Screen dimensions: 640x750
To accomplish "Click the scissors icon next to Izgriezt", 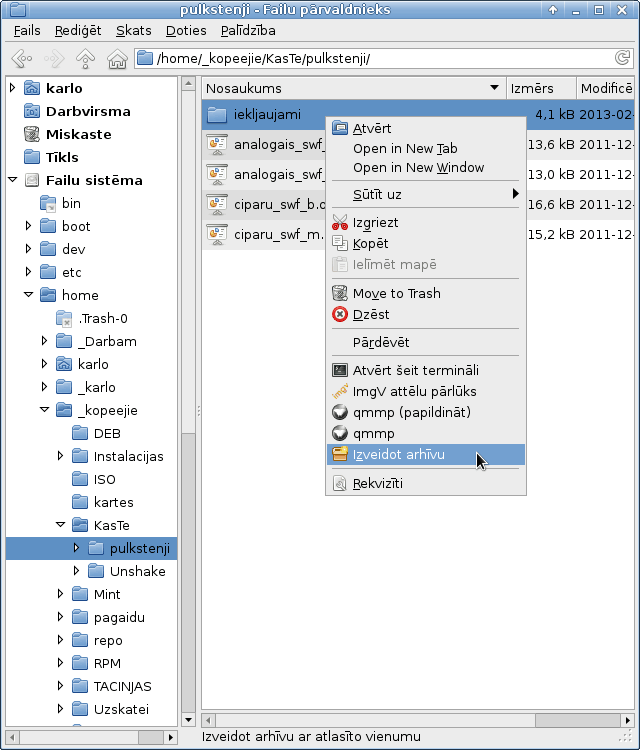I will click(340, 222).
